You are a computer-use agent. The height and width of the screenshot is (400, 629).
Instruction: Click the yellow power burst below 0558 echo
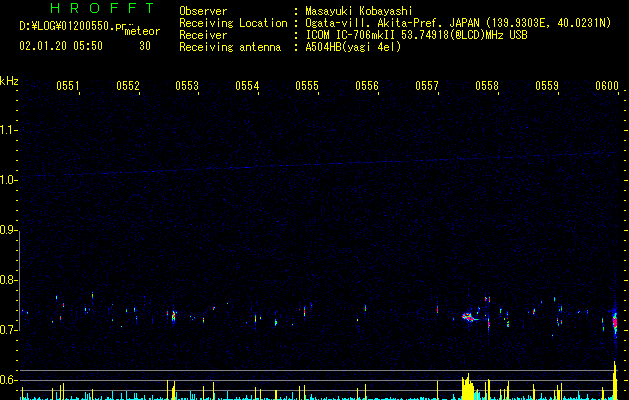click(468, 387)
